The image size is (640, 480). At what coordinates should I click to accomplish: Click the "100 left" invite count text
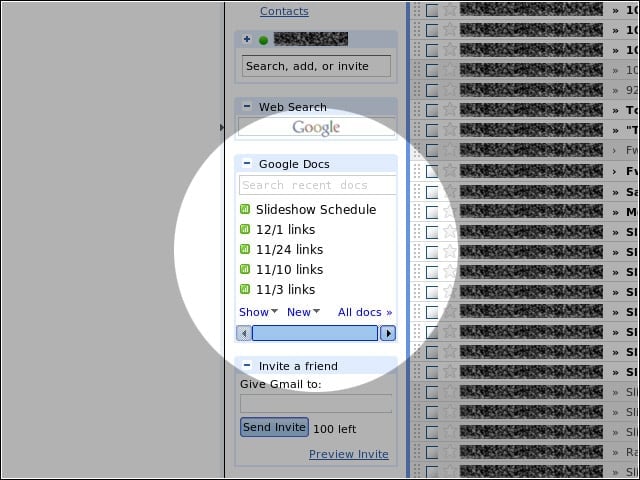(x=335, y=429)
